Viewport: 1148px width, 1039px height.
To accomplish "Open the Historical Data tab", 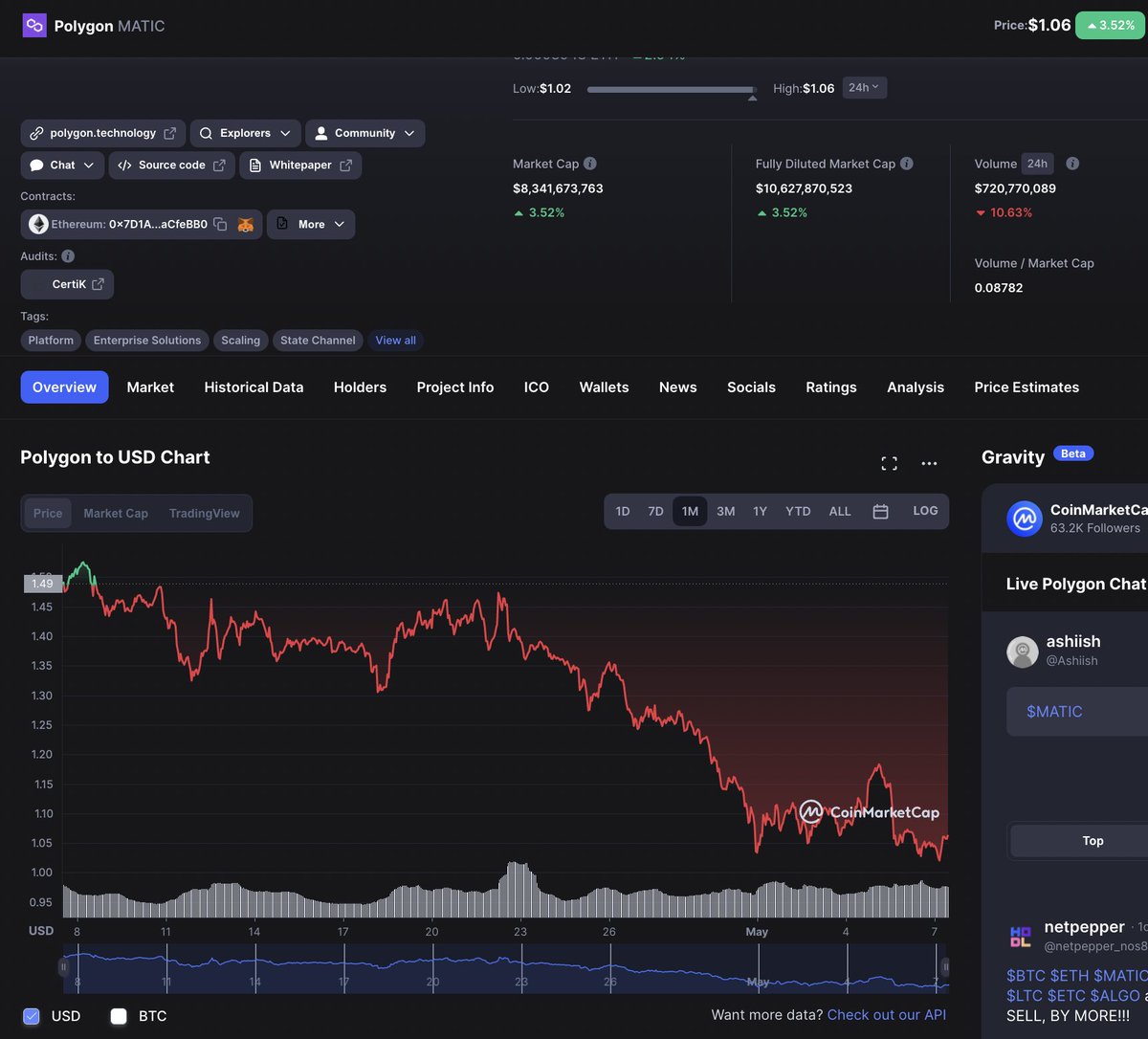I will click(254, 387).
